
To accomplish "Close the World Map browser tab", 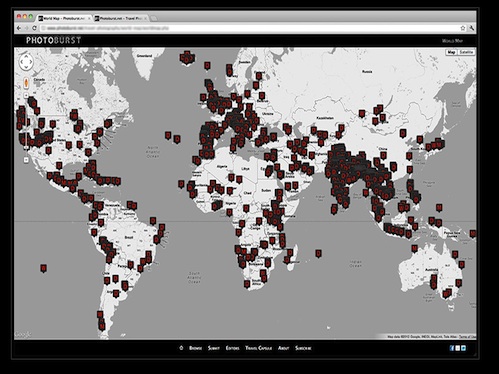I will coord(89,18).
